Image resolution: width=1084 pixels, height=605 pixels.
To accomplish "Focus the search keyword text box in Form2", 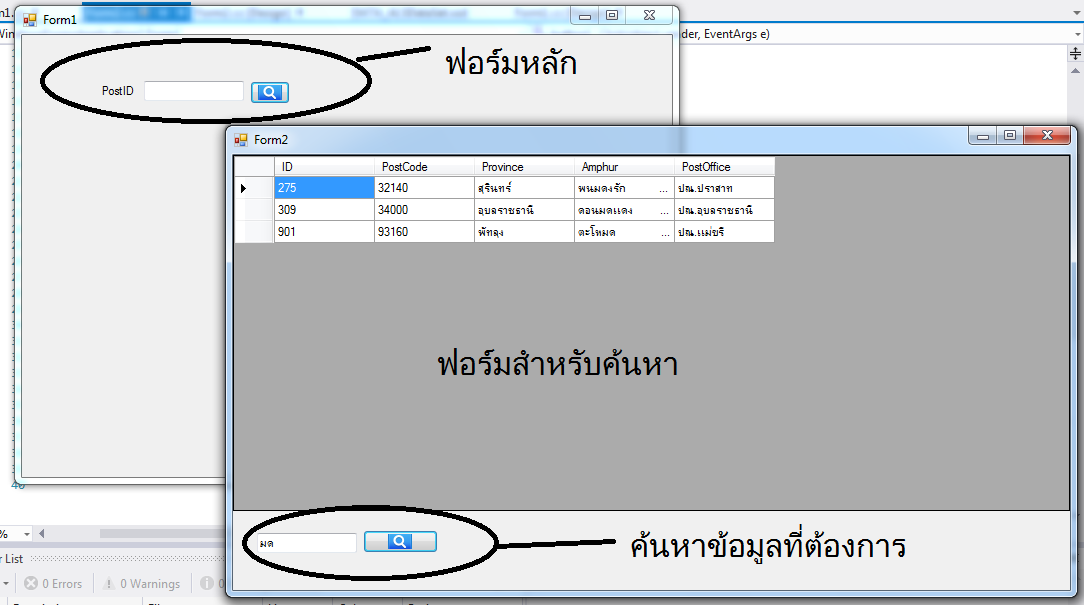I will tap(307, 543).
